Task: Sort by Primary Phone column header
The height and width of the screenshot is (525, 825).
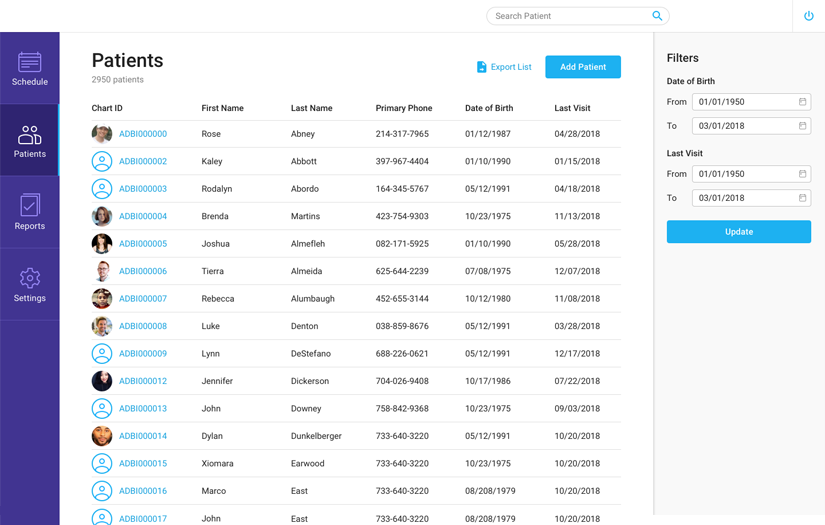Action: tap(404, 108)
